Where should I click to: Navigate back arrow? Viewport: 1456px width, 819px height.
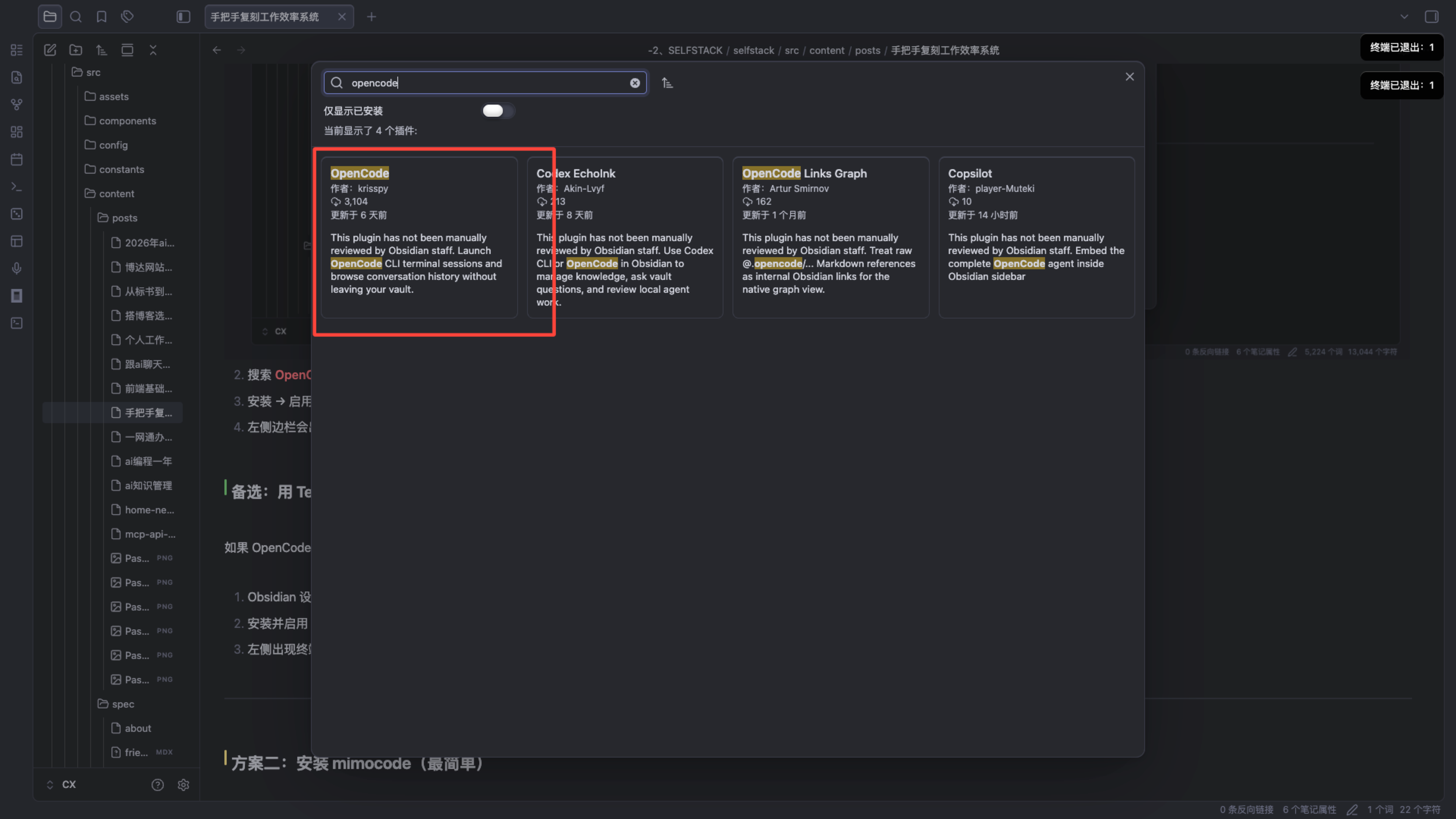(216, 50)
